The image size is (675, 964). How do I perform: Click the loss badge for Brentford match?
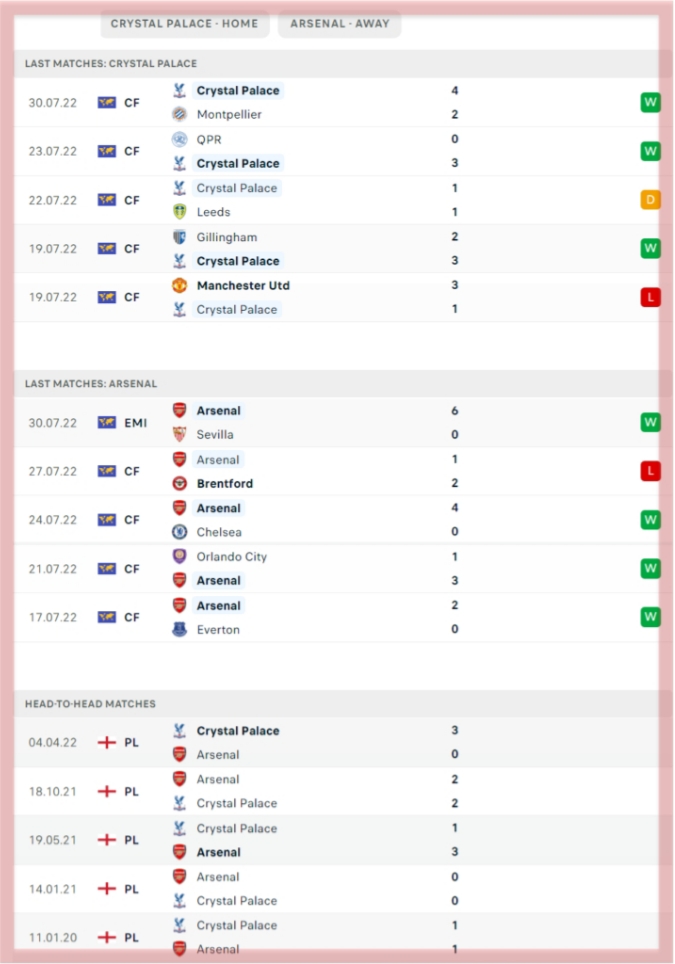650,472
